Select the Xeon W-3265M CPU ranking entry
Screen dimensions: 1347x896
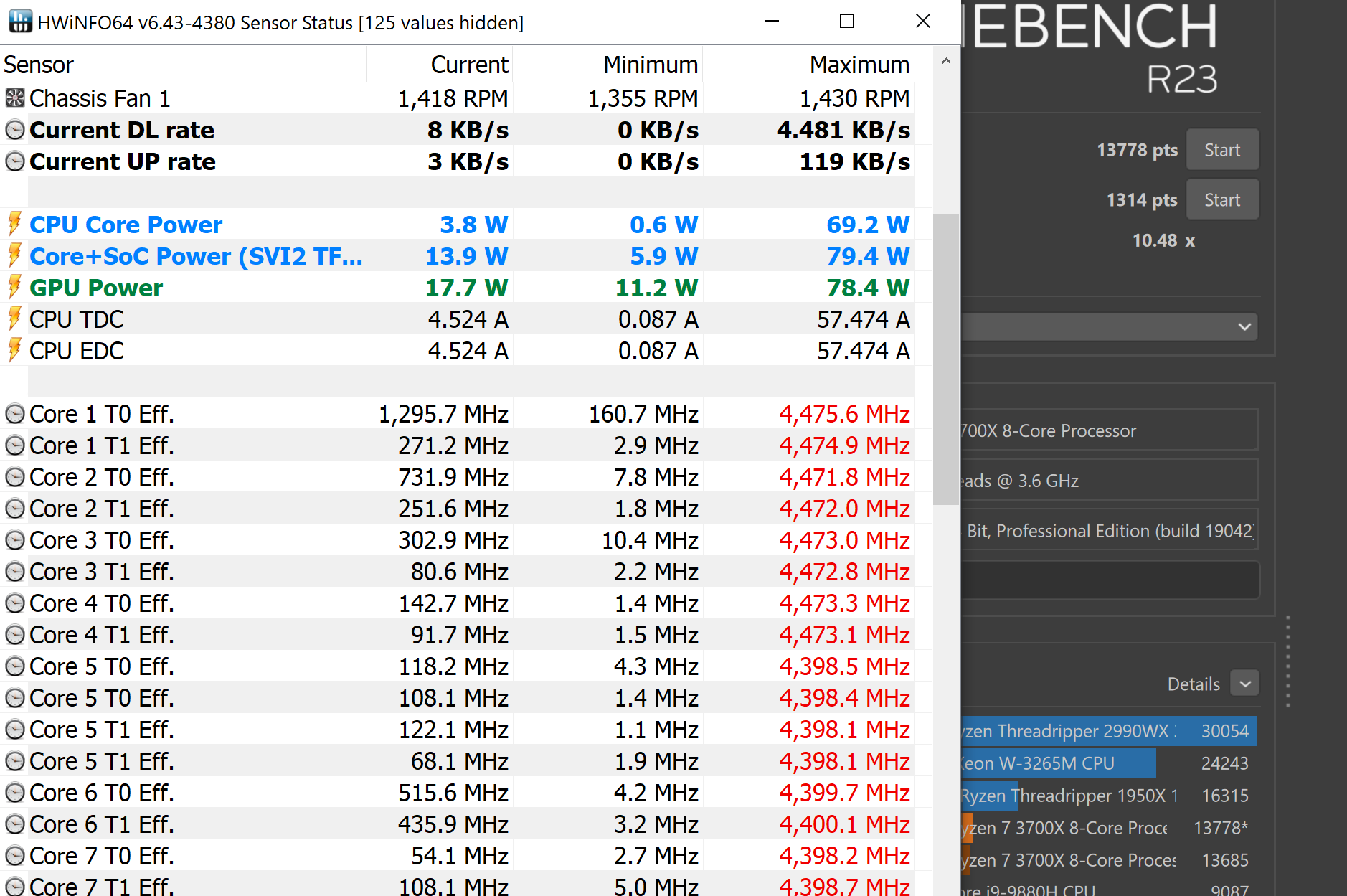[x=1109, y=763]
